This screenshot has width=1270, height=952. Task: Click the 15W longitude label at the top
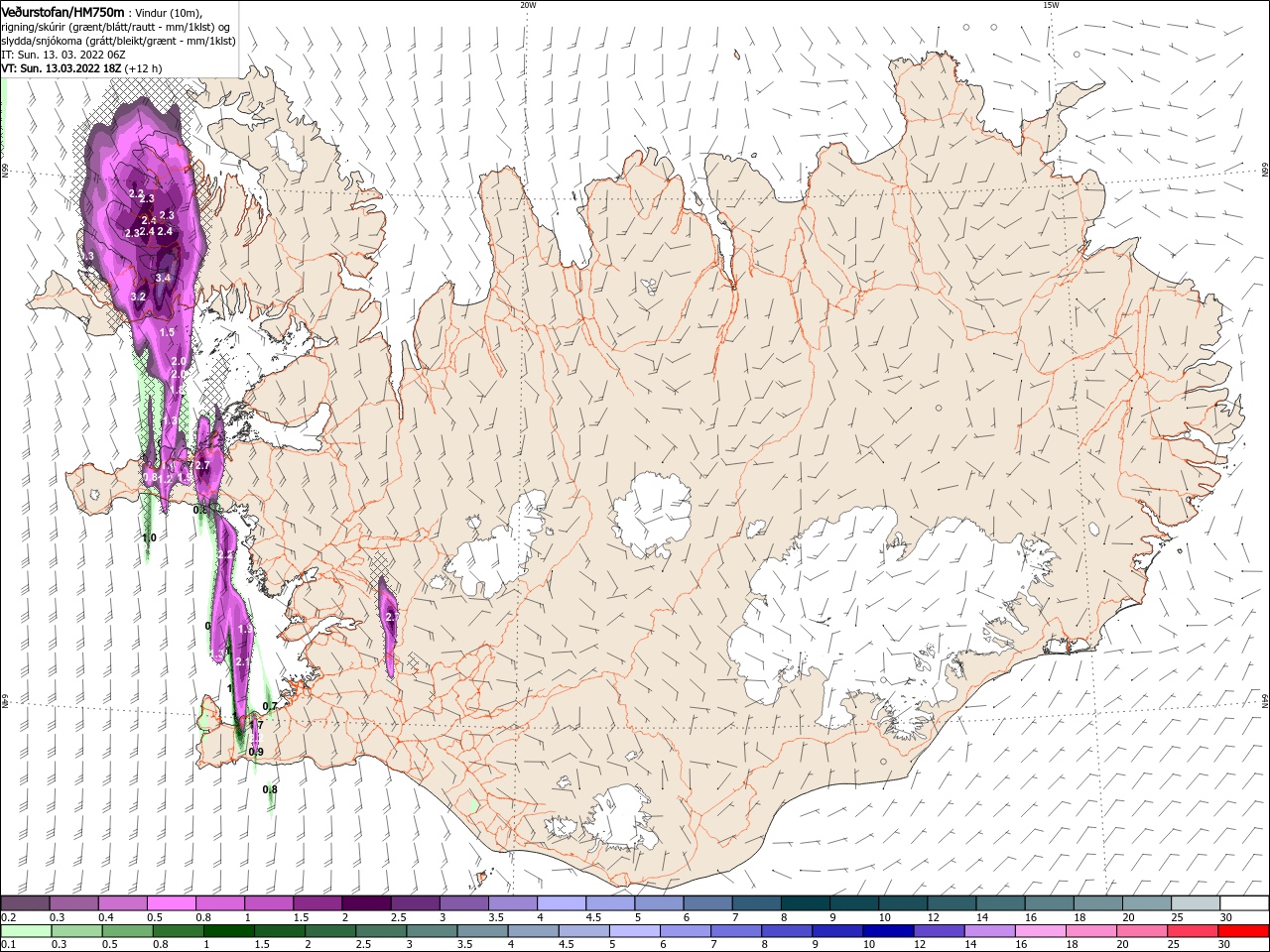click(1051, 5)
